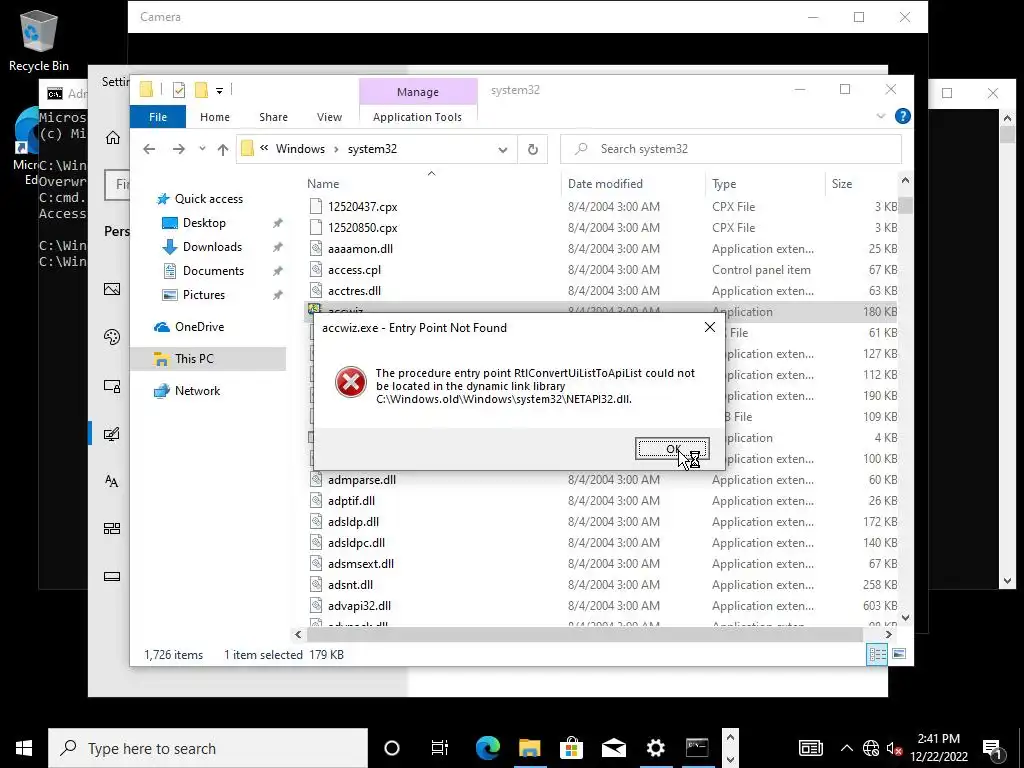The image size is (1024, 768).
Task: Open Pictures in the navigation pane
Action: pyautogui.click(x=204, y=295)
